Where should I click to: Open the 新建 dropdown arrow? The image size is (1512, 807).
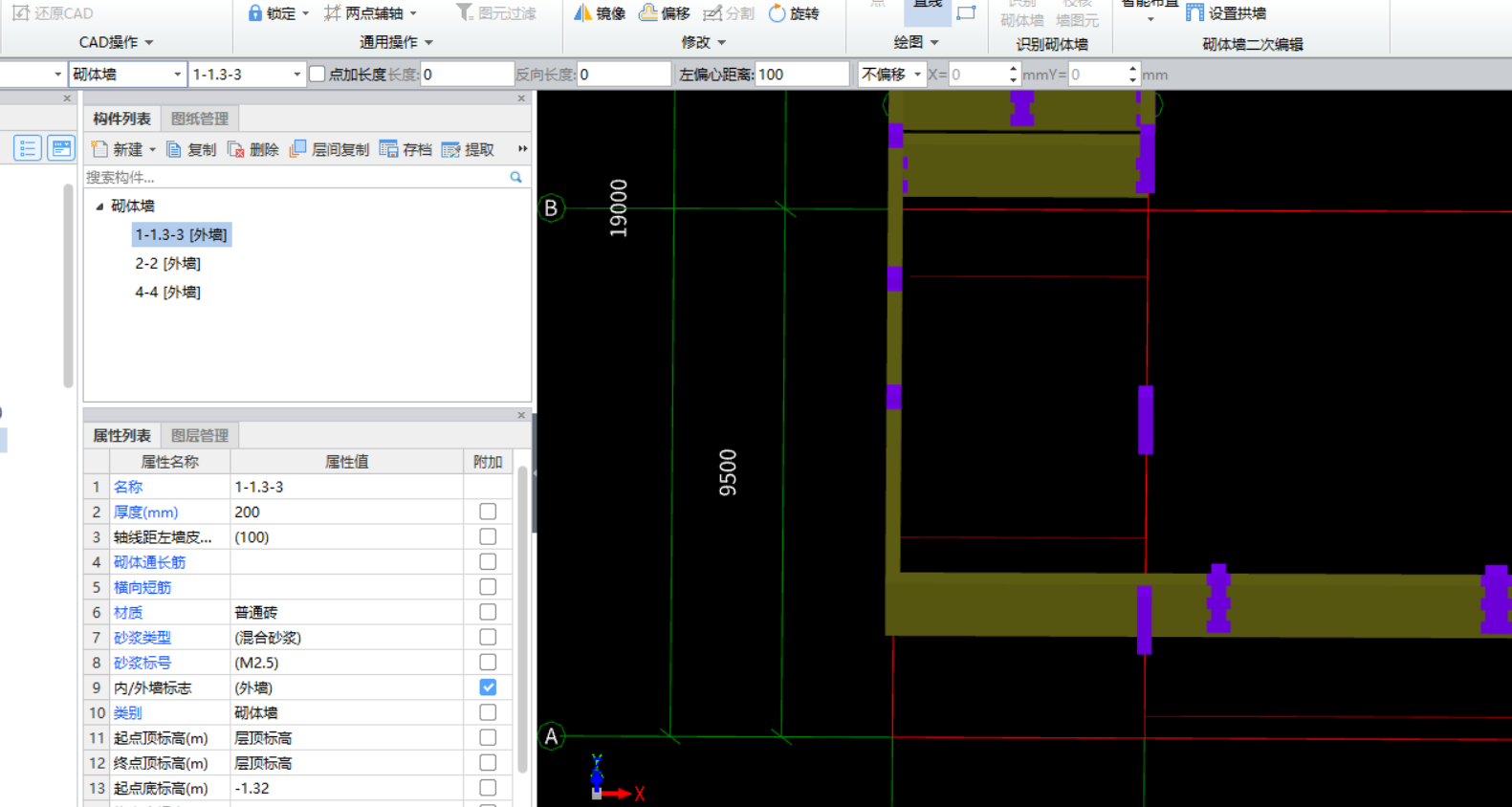pyautogui.click(x=152, y=150)
